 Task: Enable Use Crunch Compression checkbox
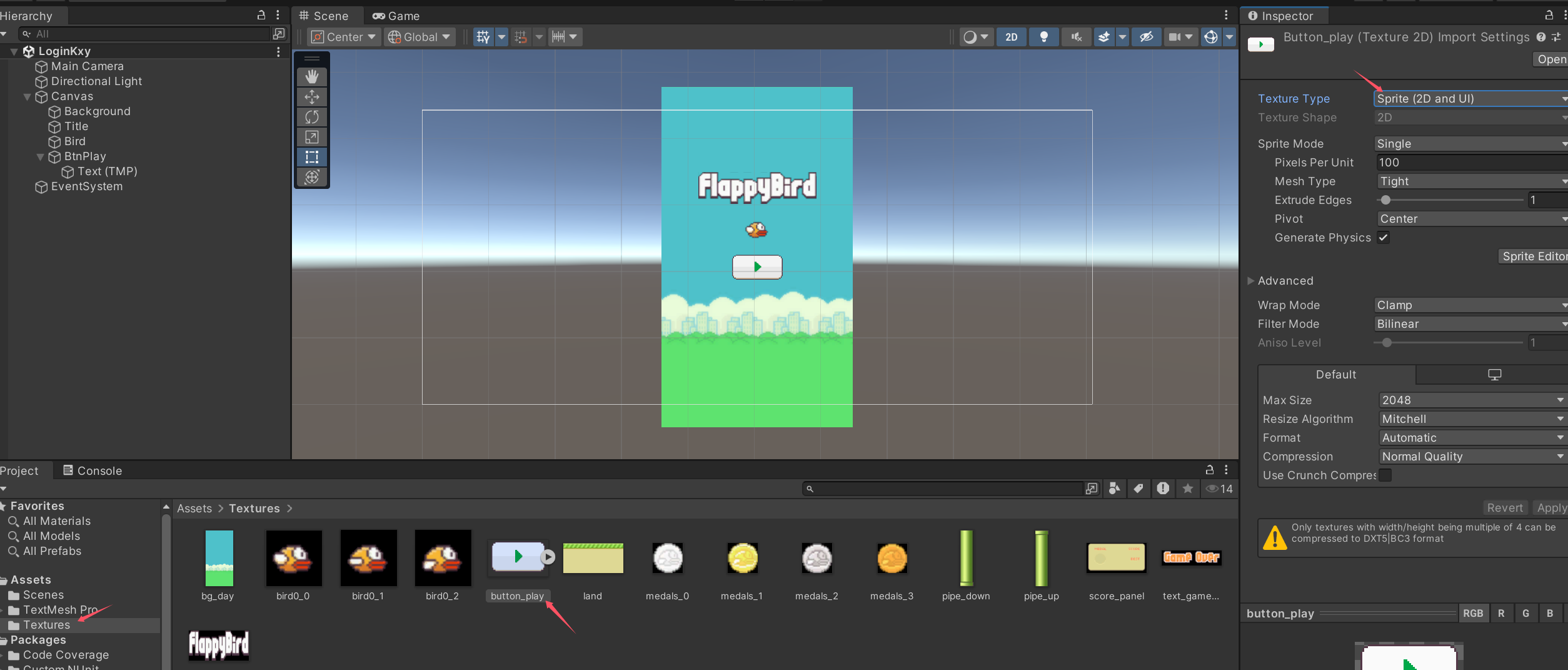coord(1385,475)
